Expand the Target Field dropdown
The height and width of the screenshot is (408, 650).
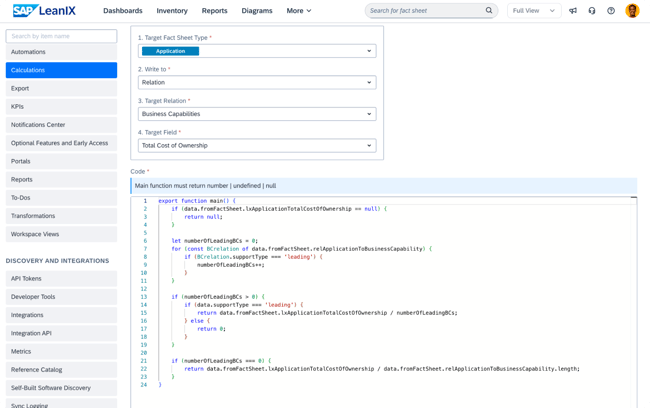tap(257, 146)
